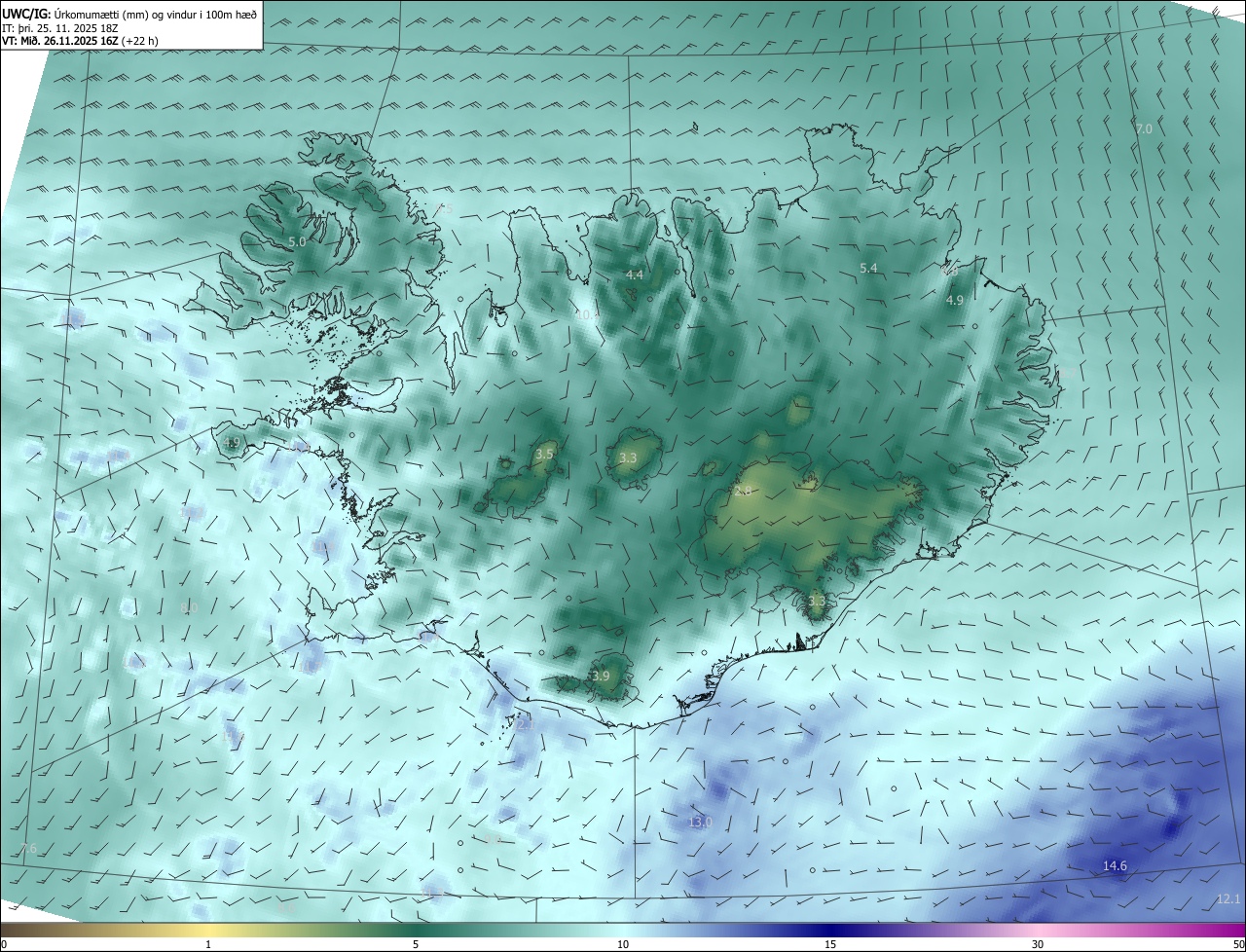
Task: Click the 7.6 value at the southwest edge
Action: click(x=28, y=849)
